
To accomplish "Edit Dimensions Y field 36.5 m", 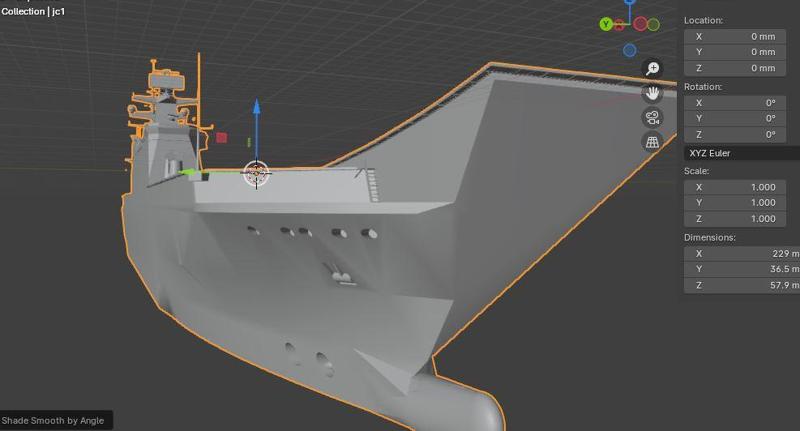I will (741, 269).
